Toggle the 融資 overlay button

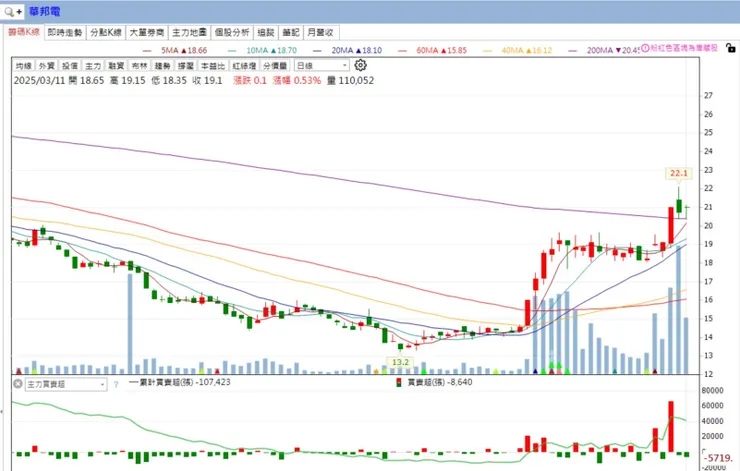coord(116,66)
